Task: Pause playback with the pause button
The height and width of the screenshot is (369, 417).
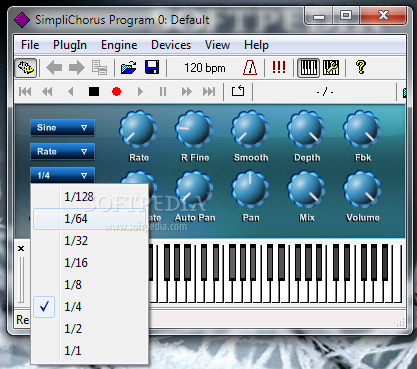Action: pos(163,91)
